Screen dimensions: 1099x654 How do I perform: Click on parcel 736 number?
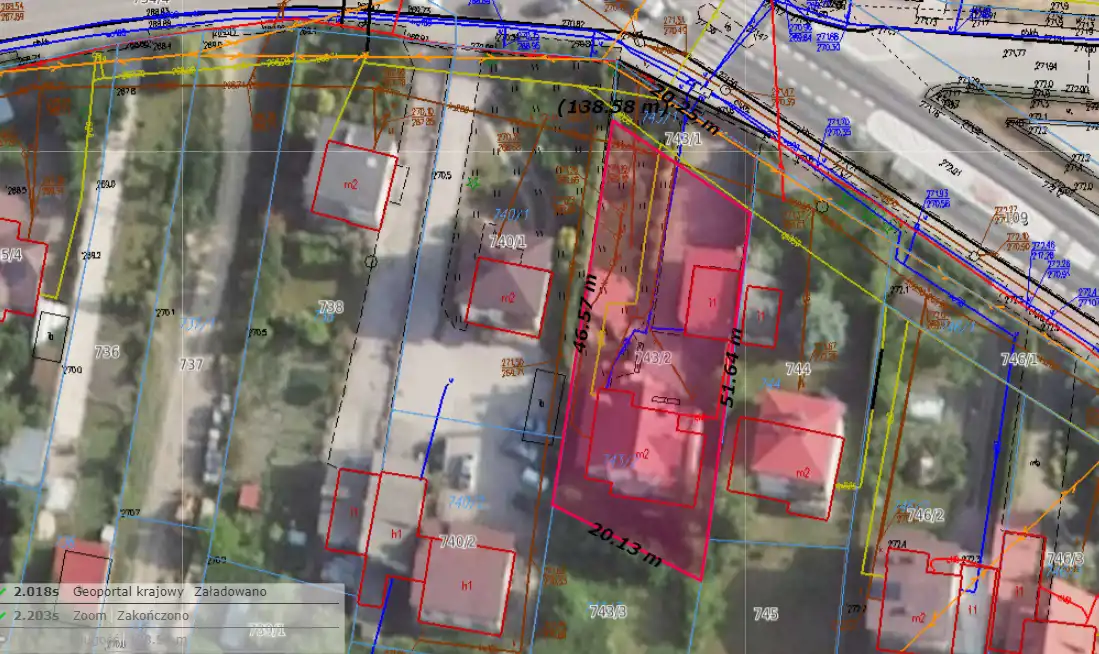(x=106, y=352)
